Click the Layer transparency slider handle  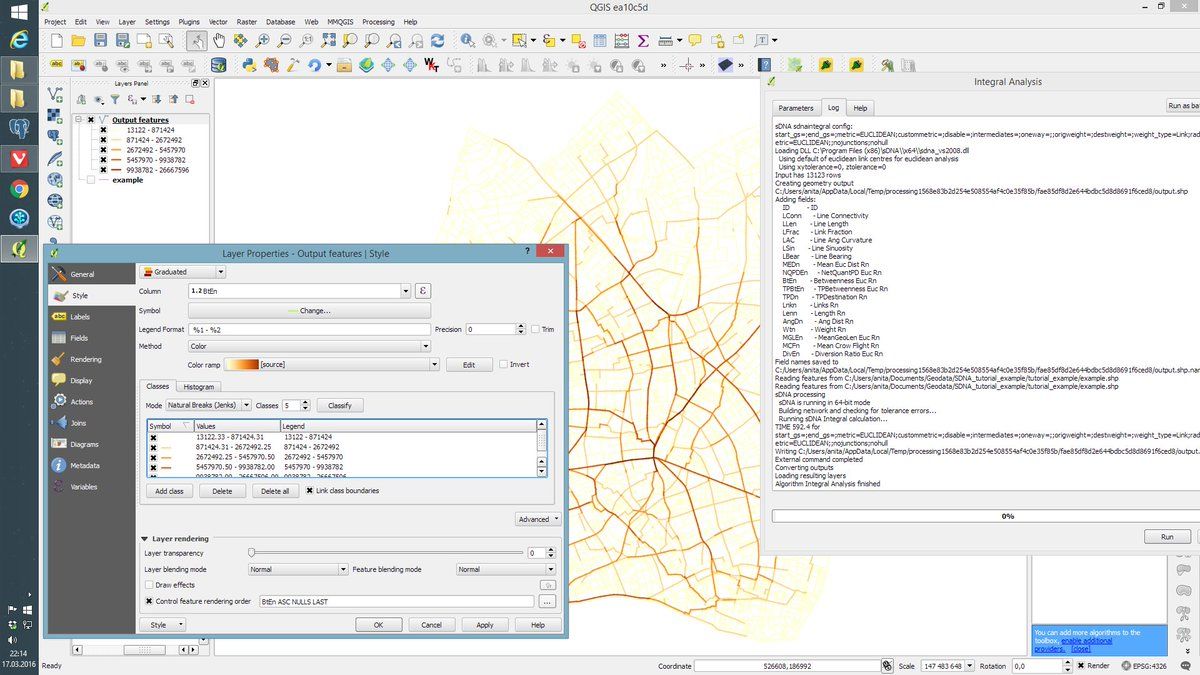tap(252, 552)
